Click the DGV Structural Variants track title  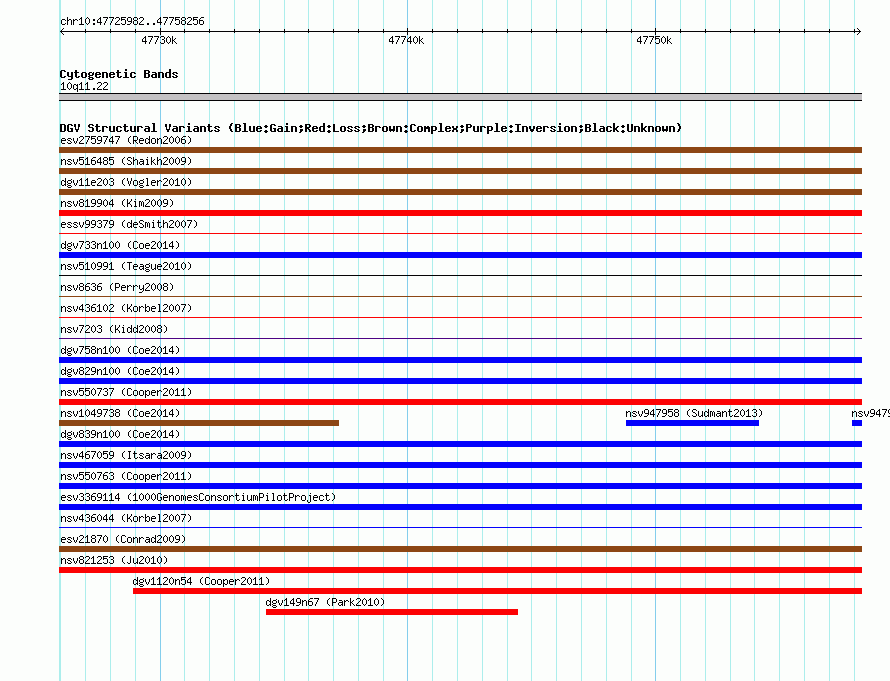click(371, 128)
